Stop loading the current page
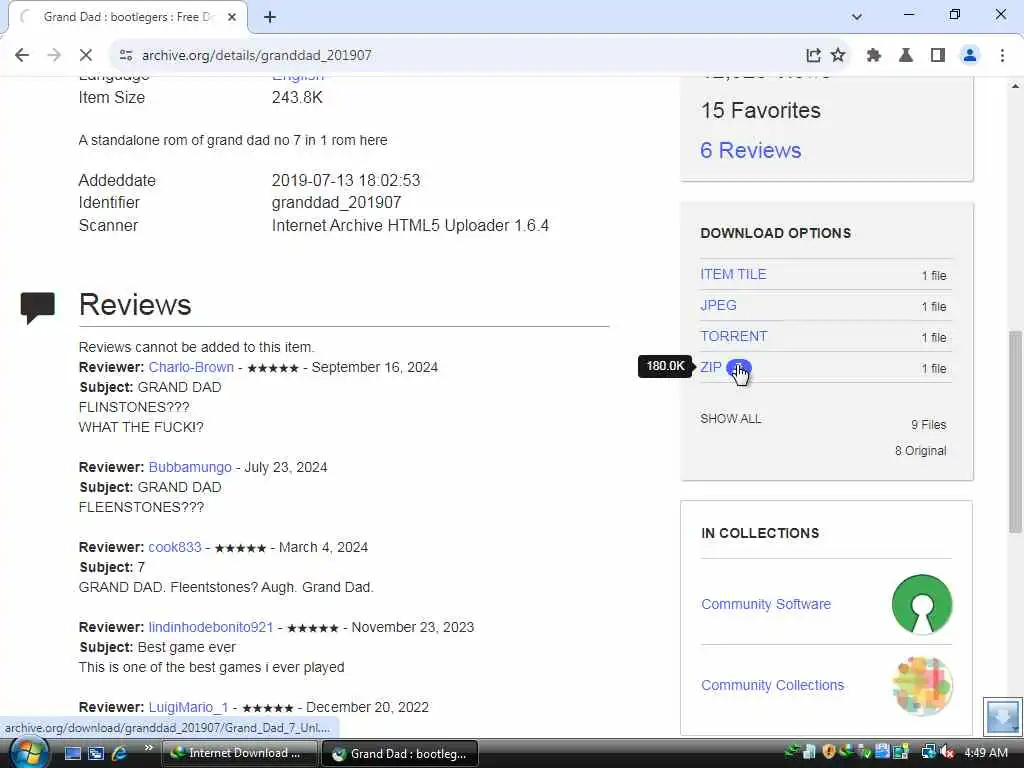The image size is (1024, 768). pyautogui.click(x=86, y=56)
